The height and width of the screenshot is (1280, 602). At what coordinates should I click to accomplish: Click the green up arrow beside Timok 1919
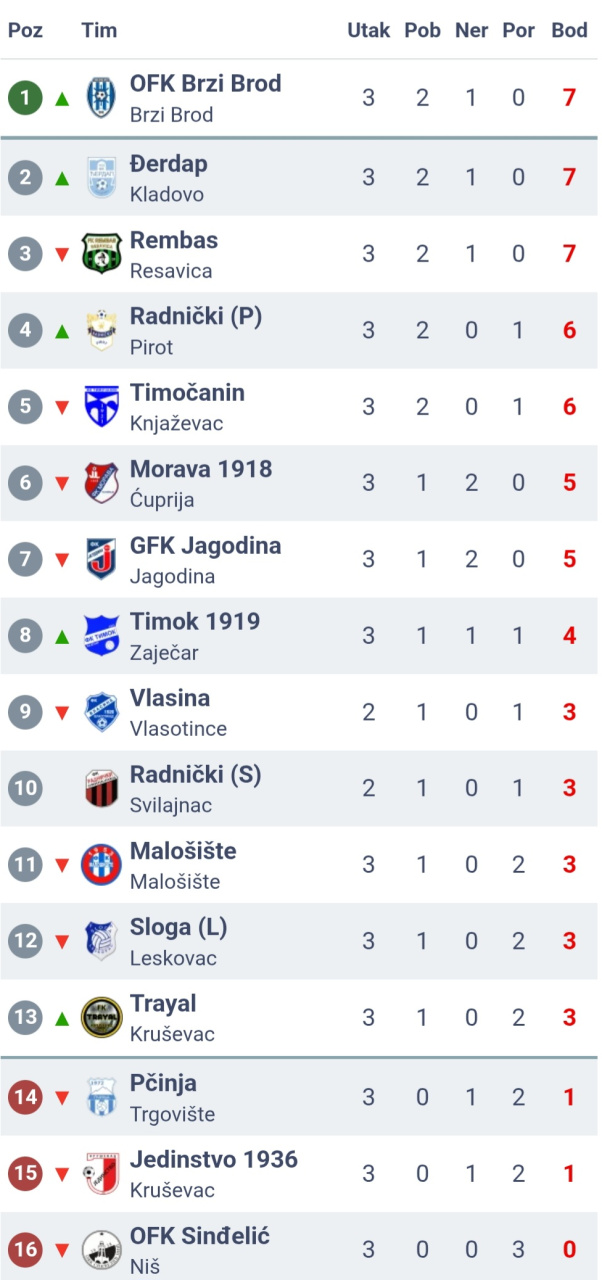pos(62,636)
